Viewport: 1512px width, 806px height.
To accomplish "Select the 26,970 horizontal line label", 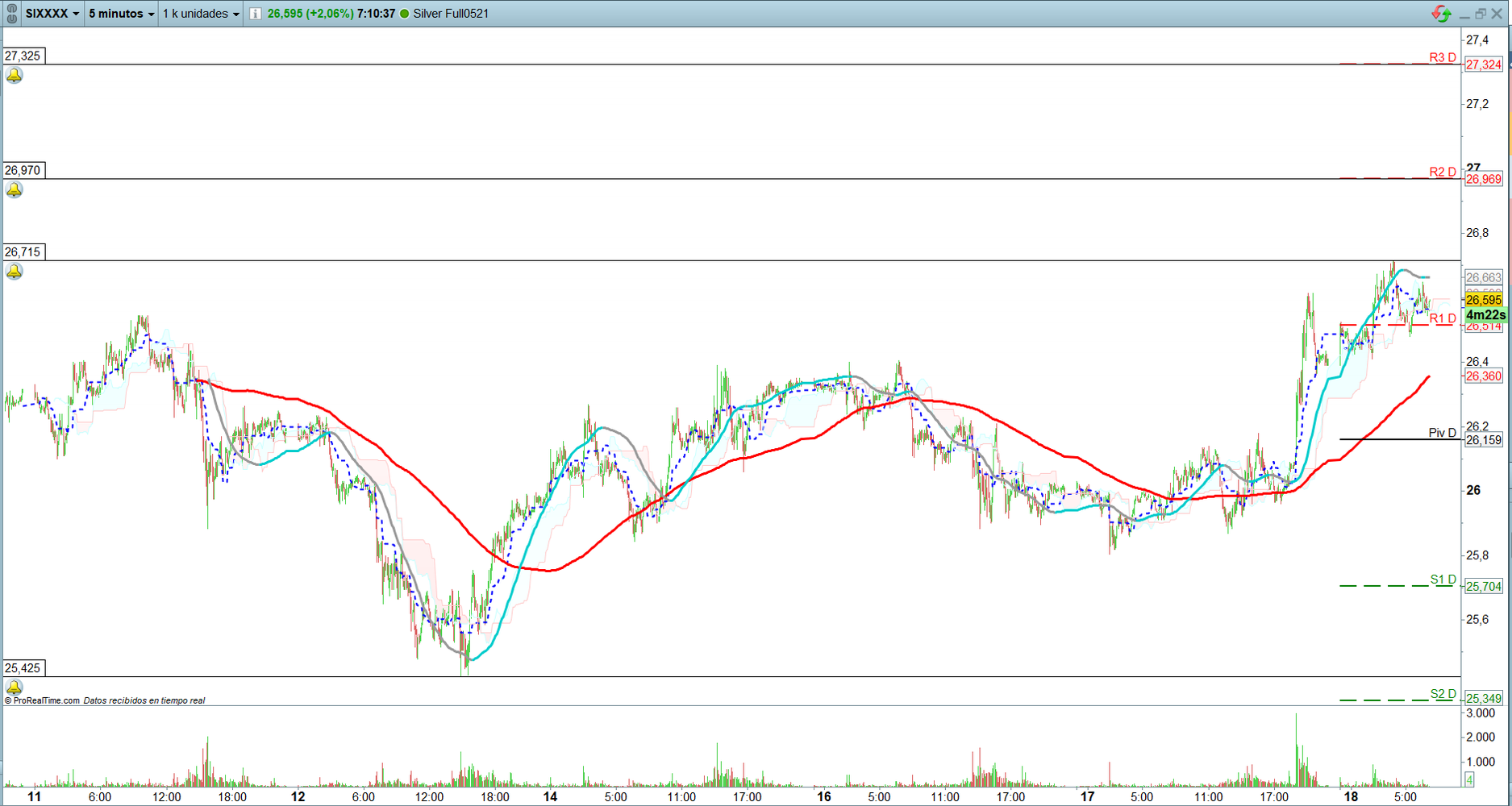I will click(x=23, y=170).
